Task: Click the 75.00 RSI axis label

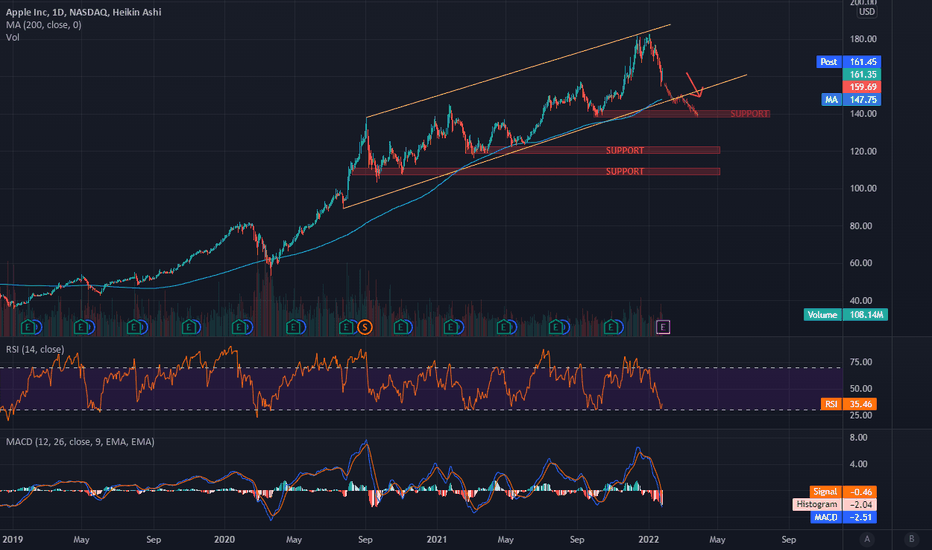Action: coord(861,362)
